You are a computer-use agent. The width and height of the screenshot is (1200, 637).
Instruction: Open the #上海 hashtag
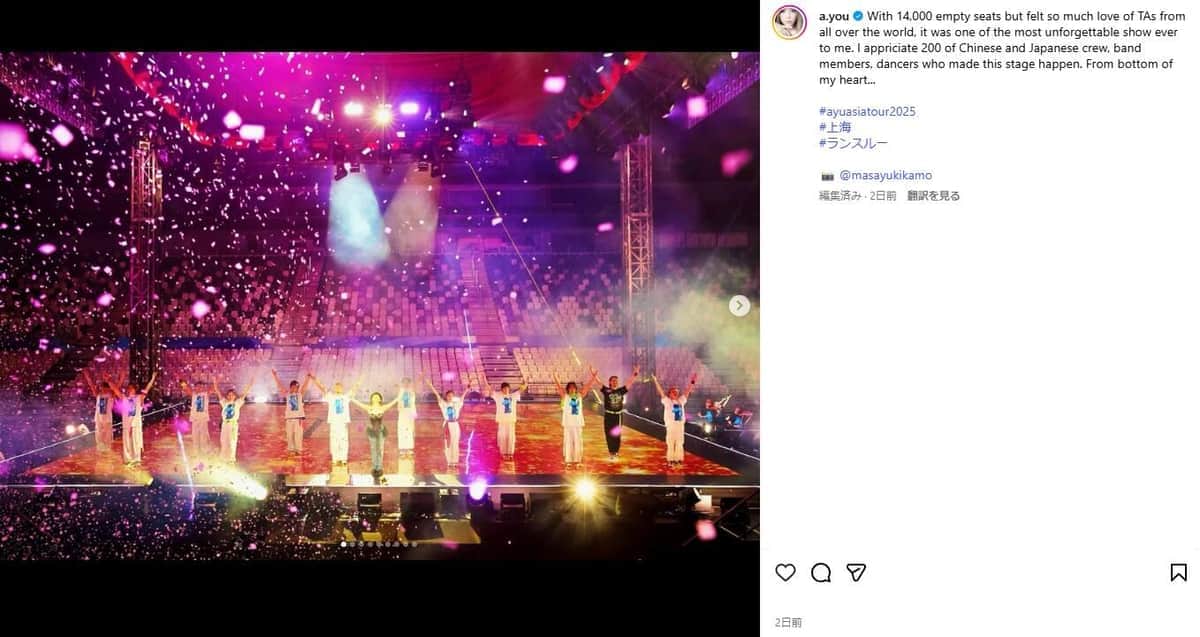coord(836,127)
